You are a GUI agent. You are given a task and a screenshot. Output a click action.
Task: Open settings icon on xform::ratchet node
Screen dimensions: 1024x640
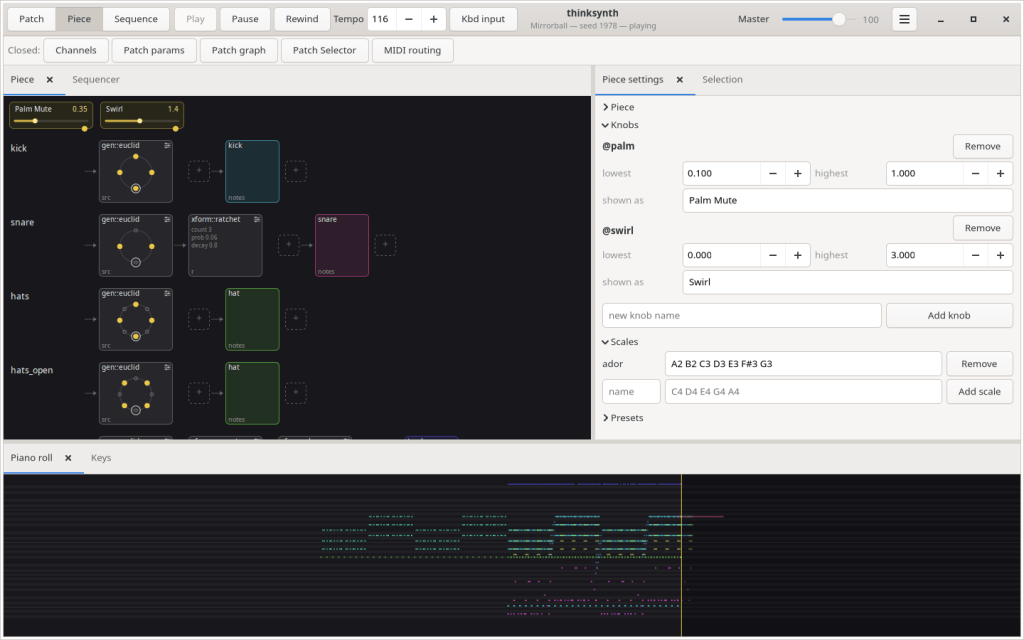[257, 219]
